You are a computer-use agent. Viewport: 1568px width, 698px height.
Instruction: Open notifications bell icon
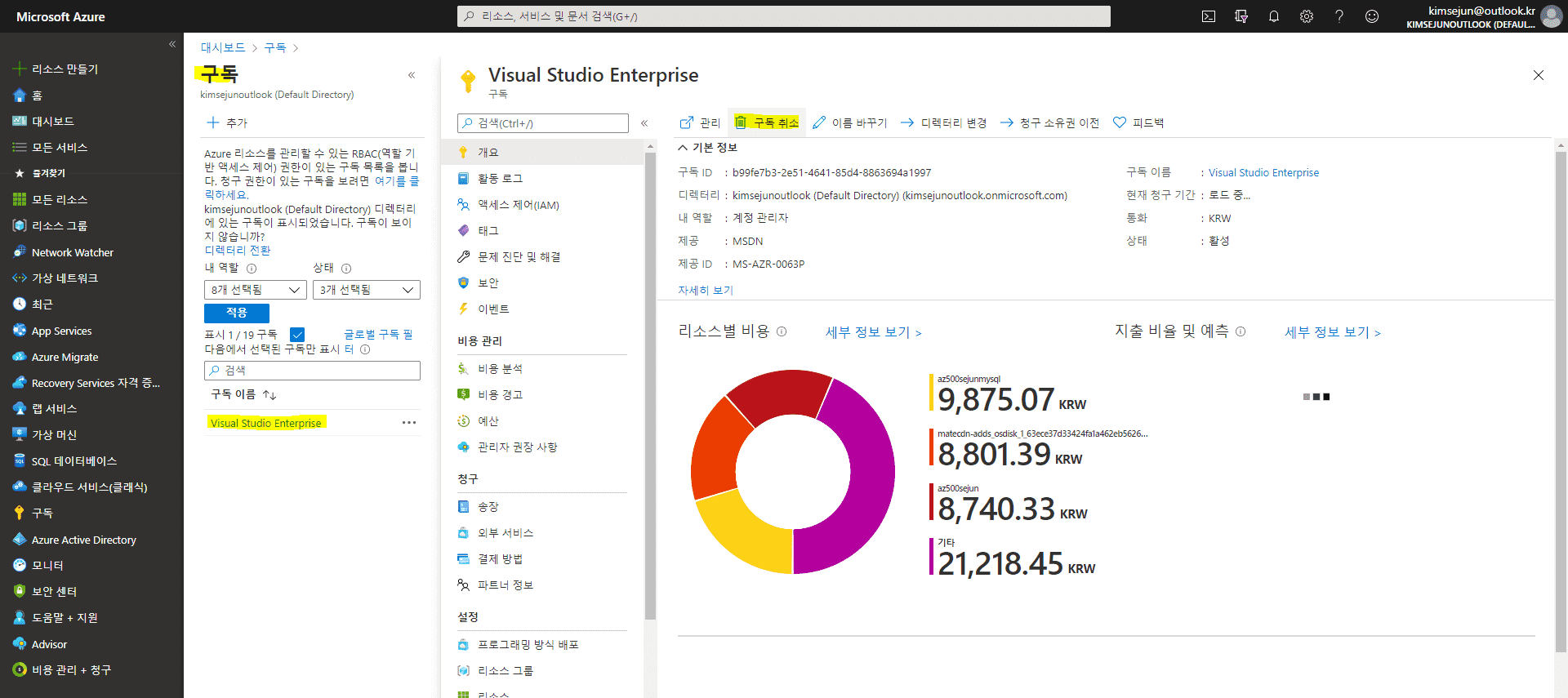1274,16
